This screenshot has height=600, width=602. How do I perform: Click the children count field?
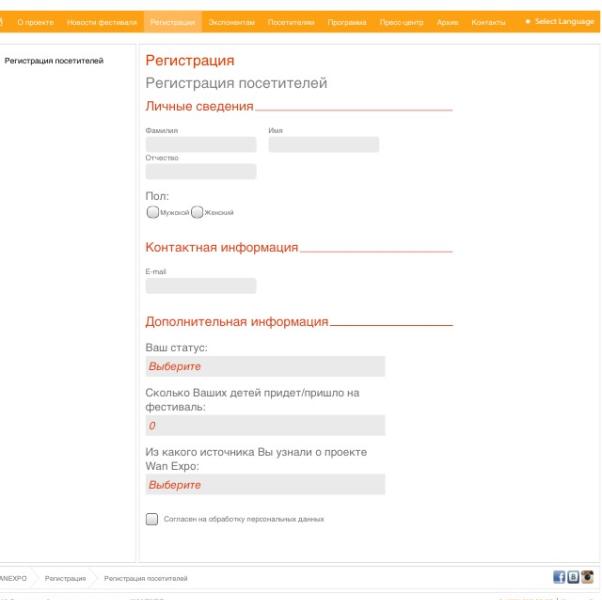[265, 426]
